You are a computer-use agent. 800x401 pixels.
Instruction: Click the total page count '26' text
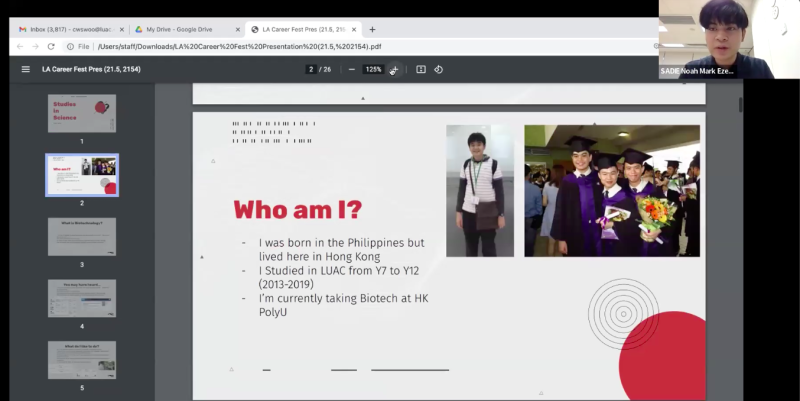(x=327, y=69)
